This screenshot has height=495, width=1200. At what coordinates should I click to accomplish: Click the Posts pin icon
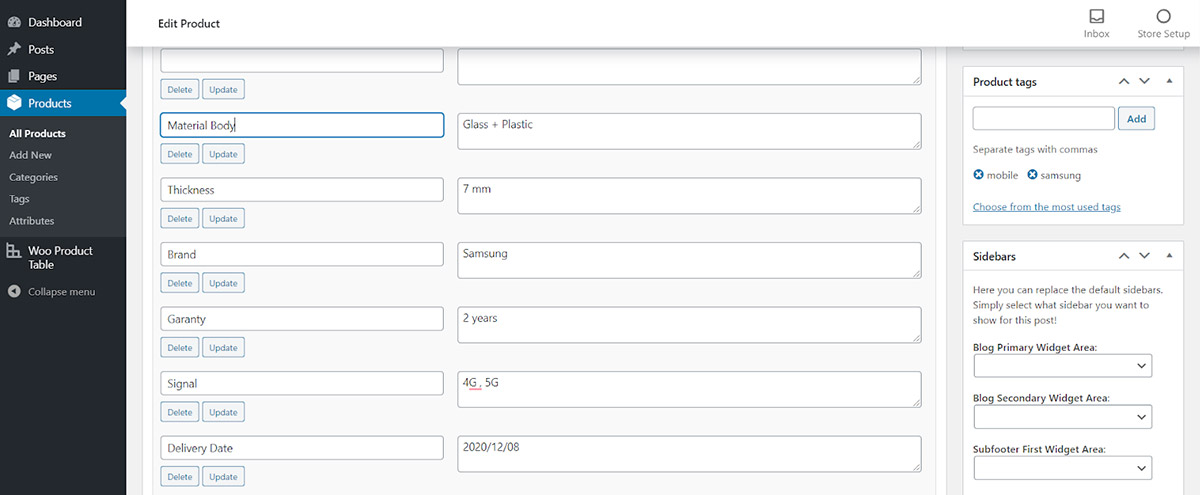click(x=13, y=49)
